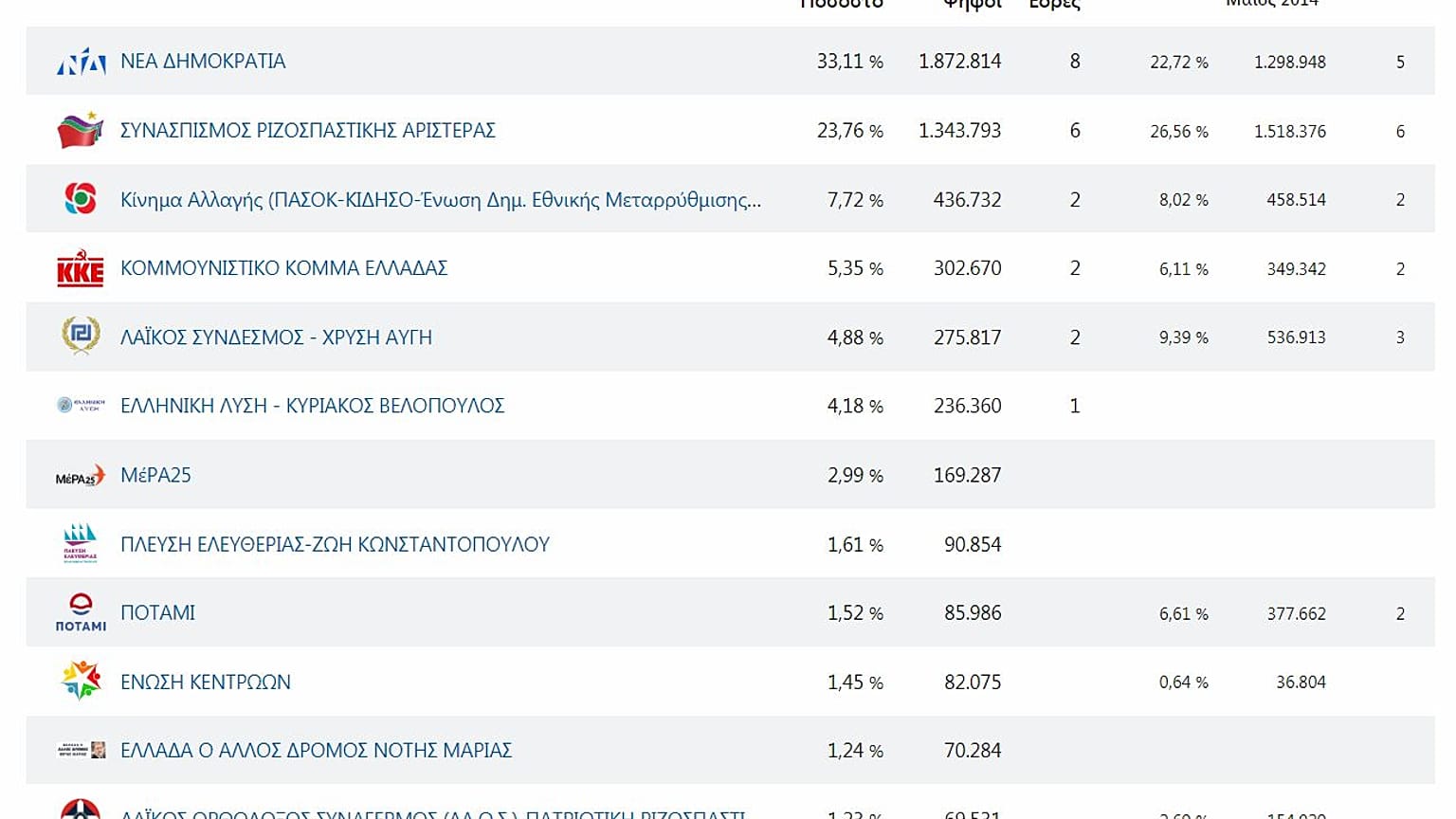Open ΜέΡΑ25 party link
The height and width of the screenshot is (819, 1456).
tap(155, 475)
